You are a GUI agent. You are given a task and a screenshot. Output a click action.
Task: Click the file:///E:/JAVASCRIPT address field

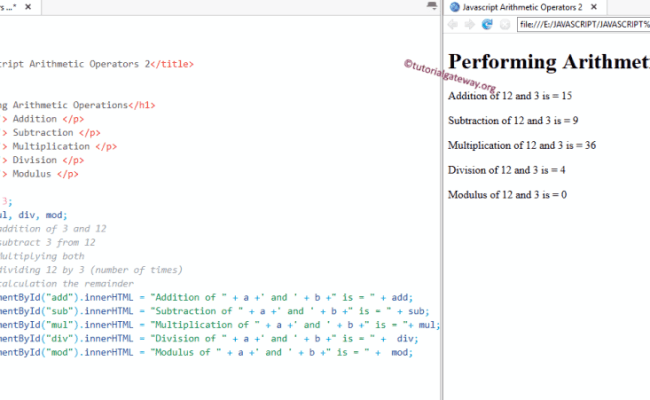[584, 24]
